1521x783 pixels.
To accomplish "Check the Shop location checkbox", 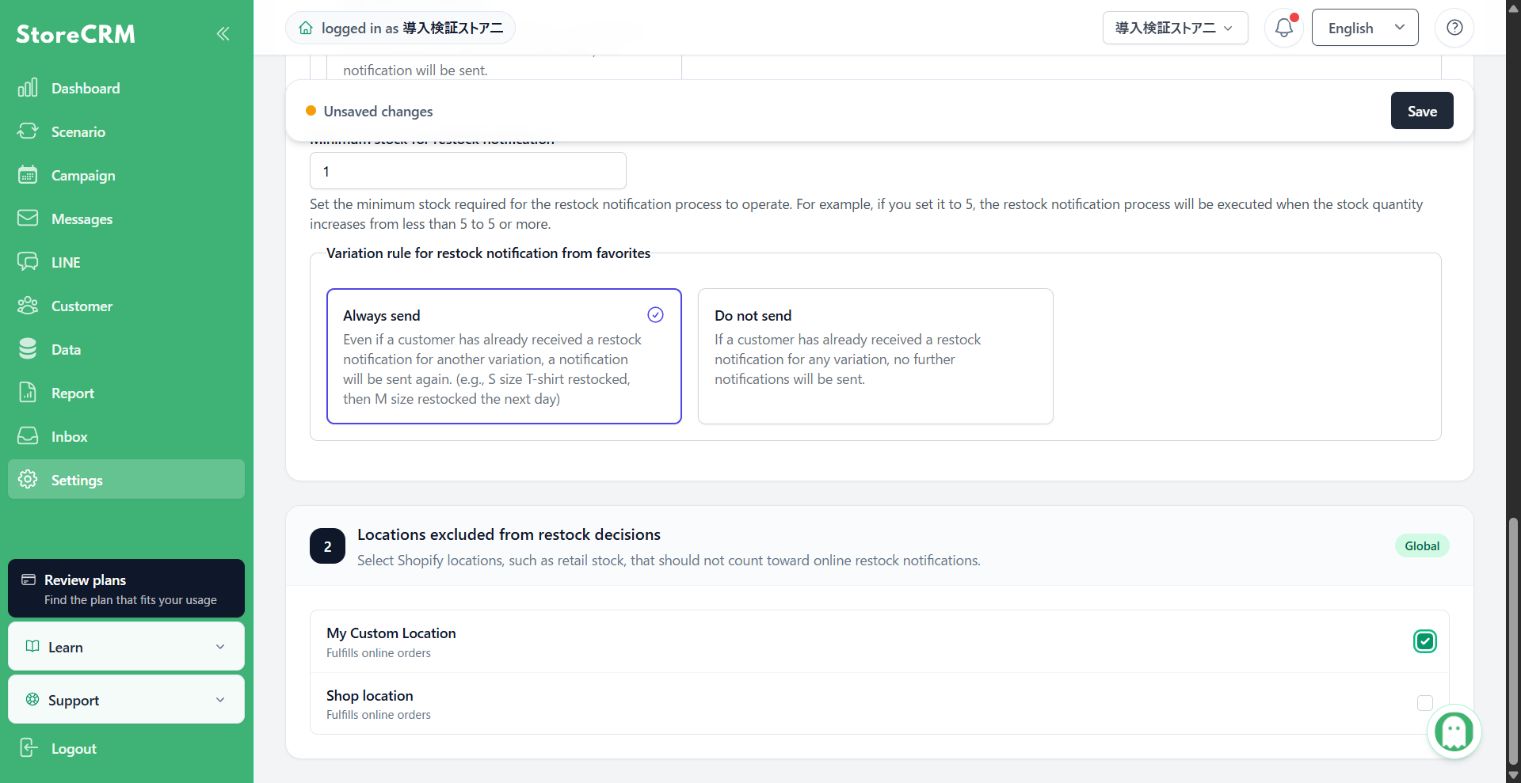I will 1425,703.
